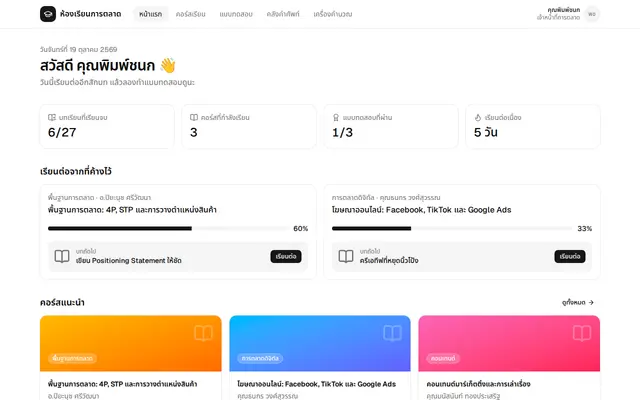
Task: Click the next lesson text ครีเอทีฟที่หยุดนิ้วโป้ง
Action: click(389, 260)
